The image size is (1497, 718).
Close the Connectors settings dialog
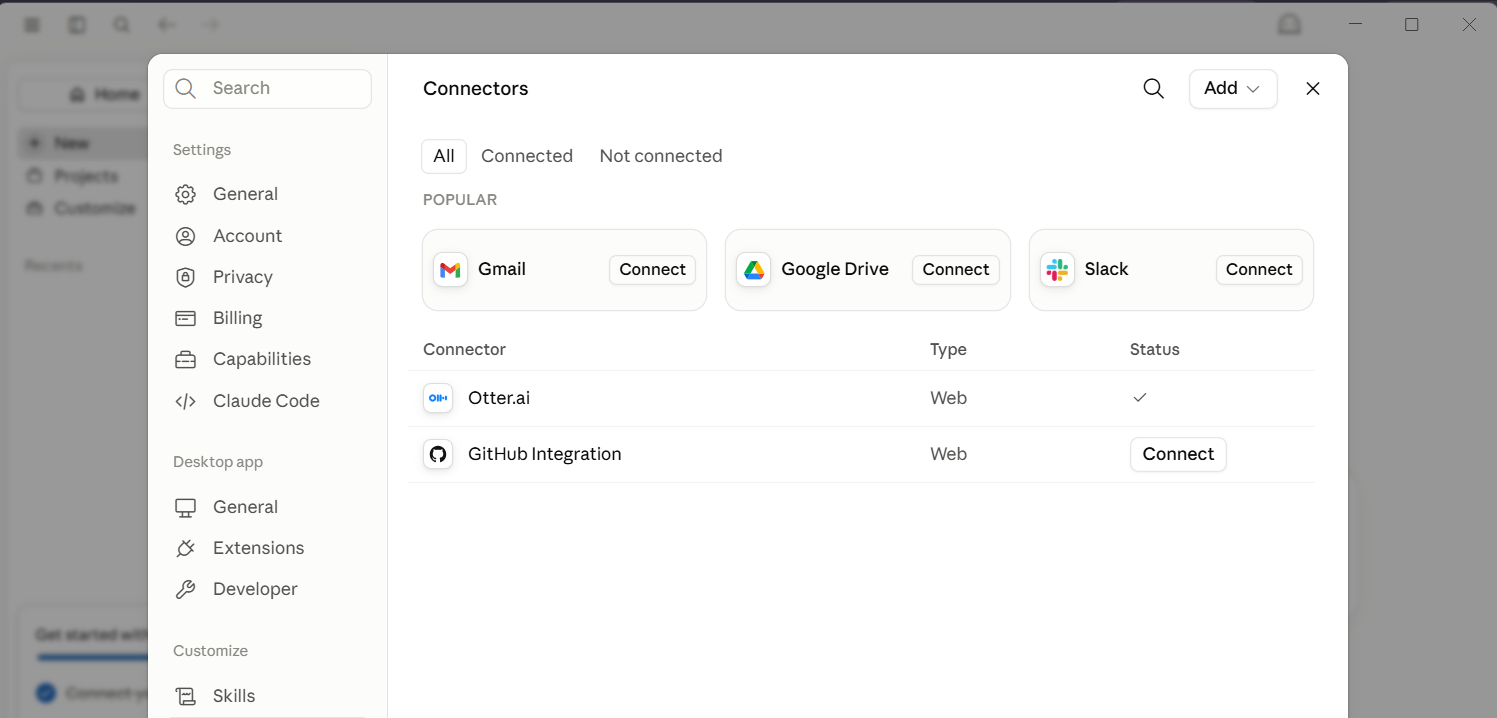pyautogui.click(x=1313, y=89)
